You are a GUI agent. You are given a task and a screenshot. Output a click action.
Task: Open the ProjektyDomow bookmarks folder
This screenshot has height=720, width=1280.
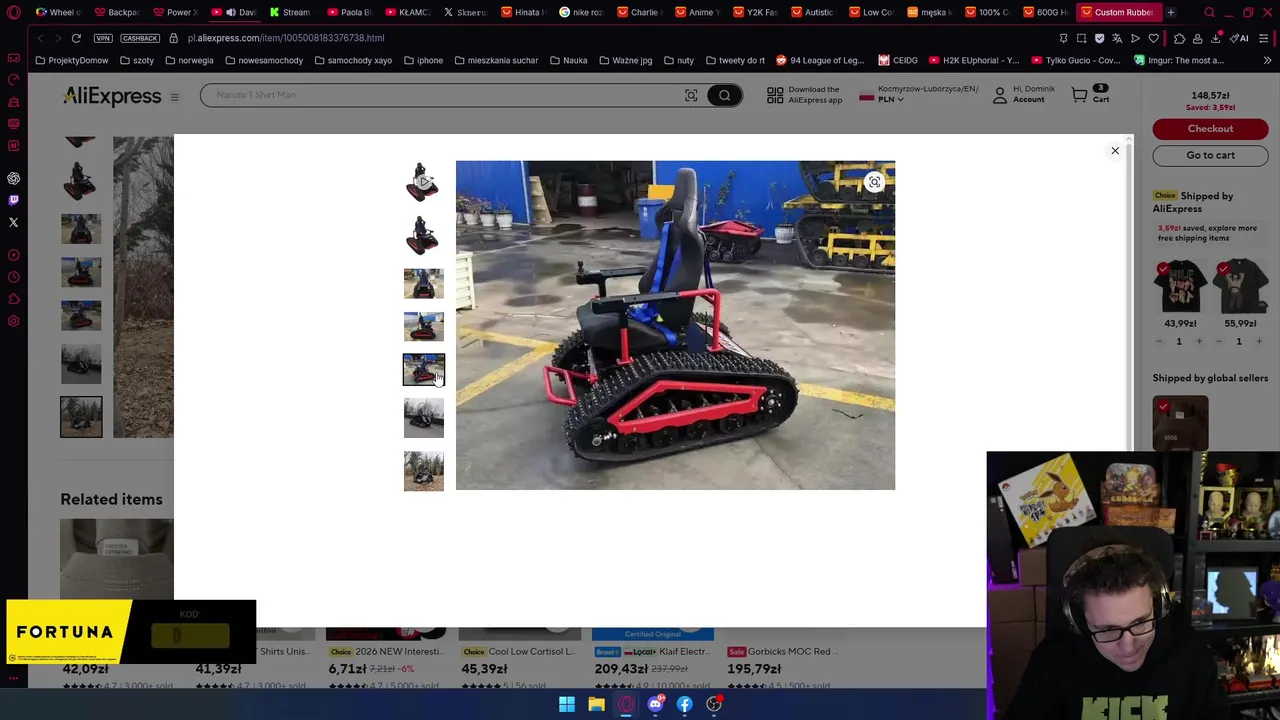click(71, 60)
